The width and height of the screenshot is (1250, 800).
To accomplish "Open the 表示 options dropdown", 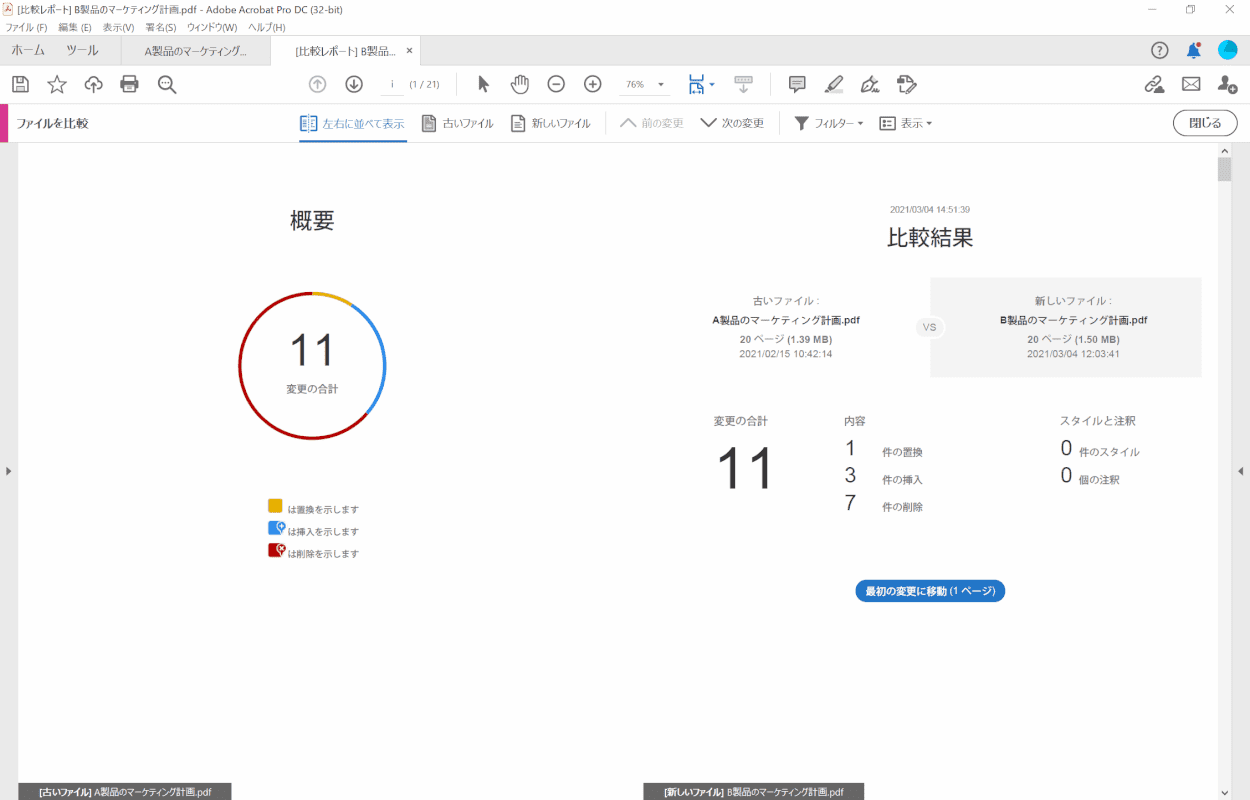I will click(x=906, y=123).
